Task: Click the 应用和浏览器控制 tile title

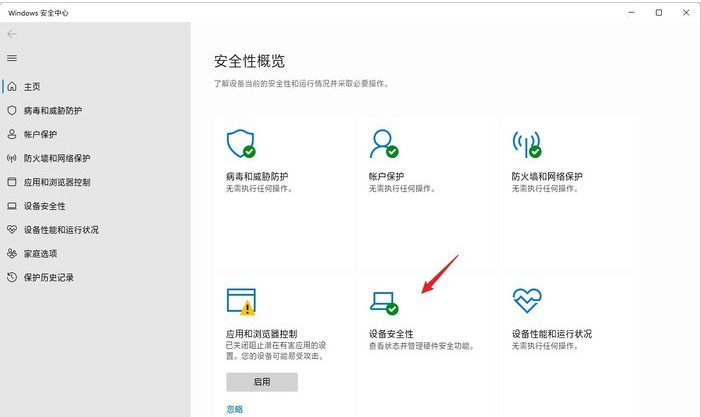Action: (262, 334)
